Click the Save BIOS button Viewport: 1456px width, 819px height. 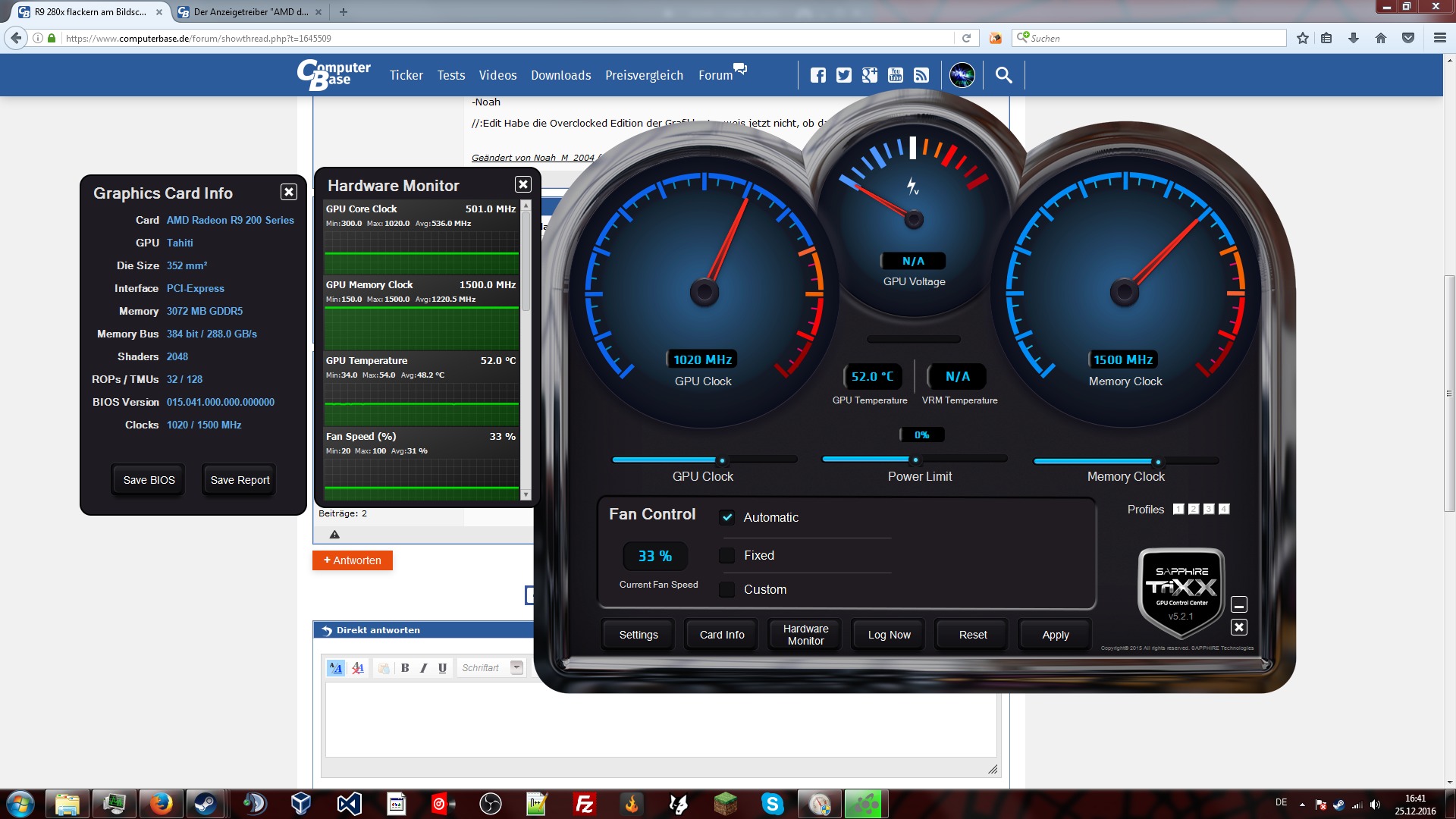pyautogui.click(x=149, y=480)
